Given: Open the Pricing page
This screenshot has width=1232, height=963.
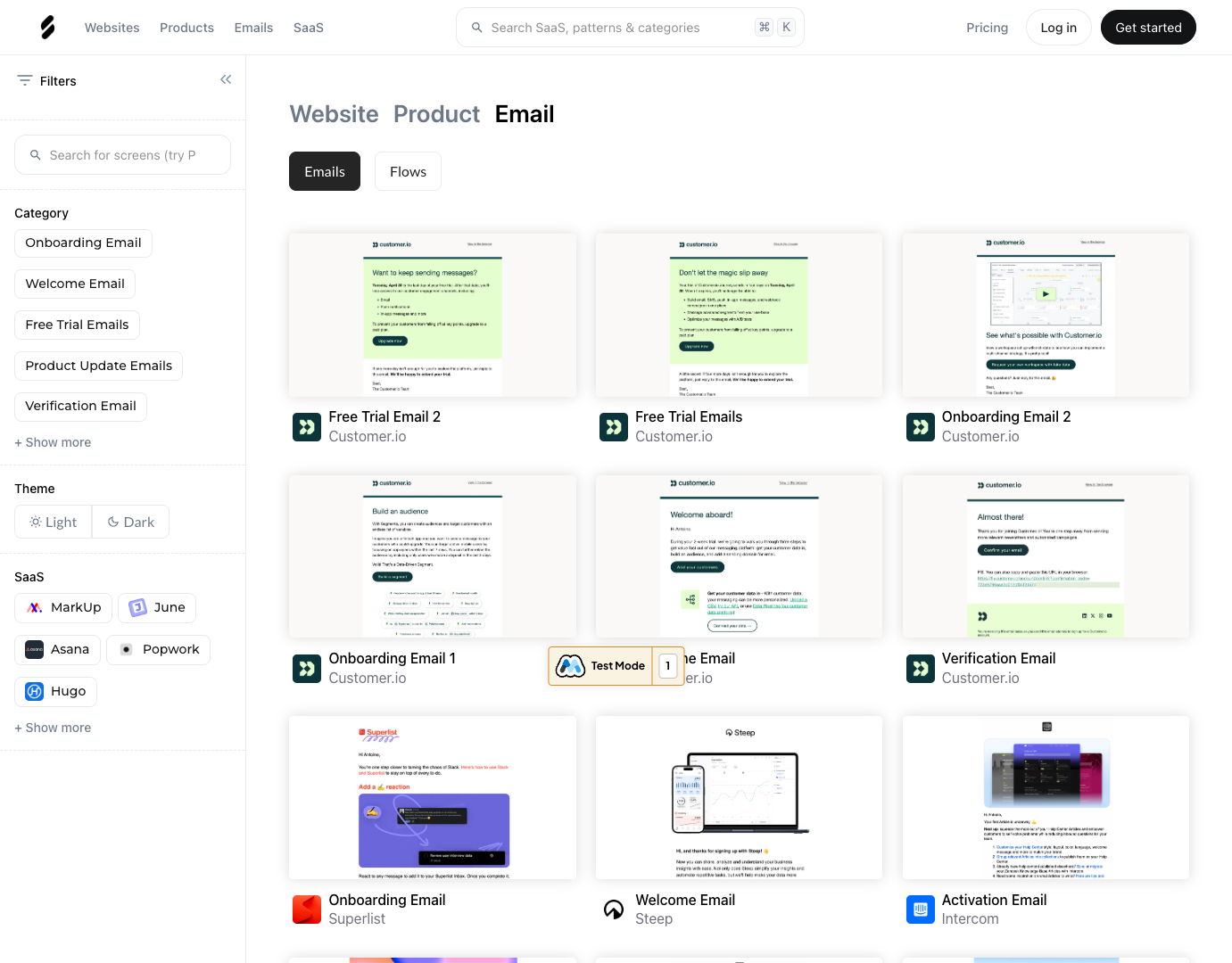Looking at the screenshot, I should tap(987, 27).
